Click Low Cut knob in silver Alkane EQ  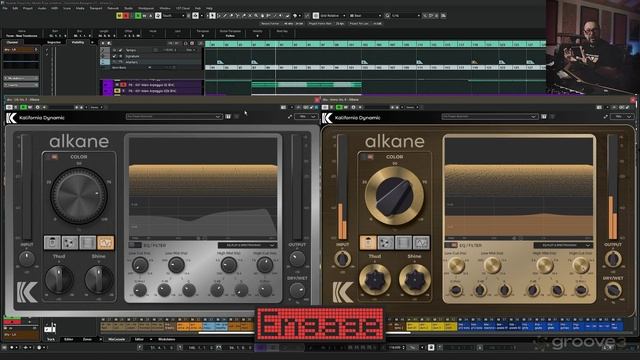pos(140,265)
